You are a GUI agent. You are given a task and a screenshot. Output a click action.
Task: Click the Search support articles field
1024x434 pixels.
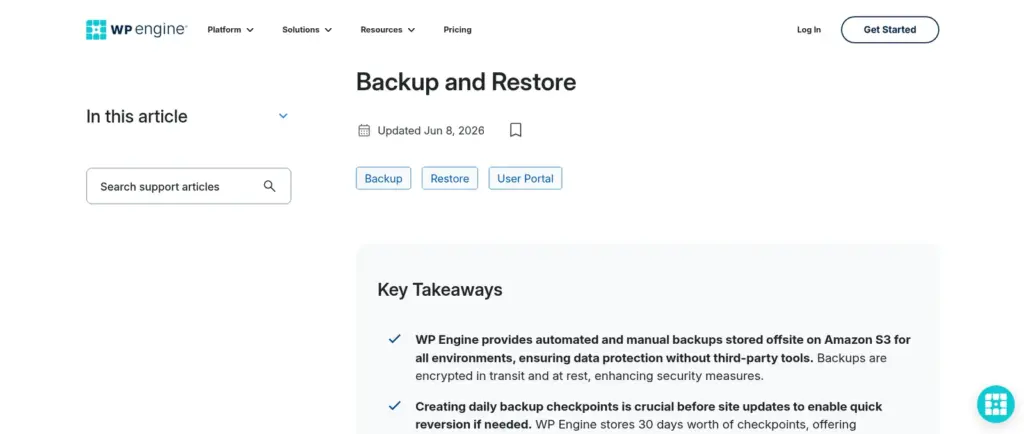[x=189, y=186]
